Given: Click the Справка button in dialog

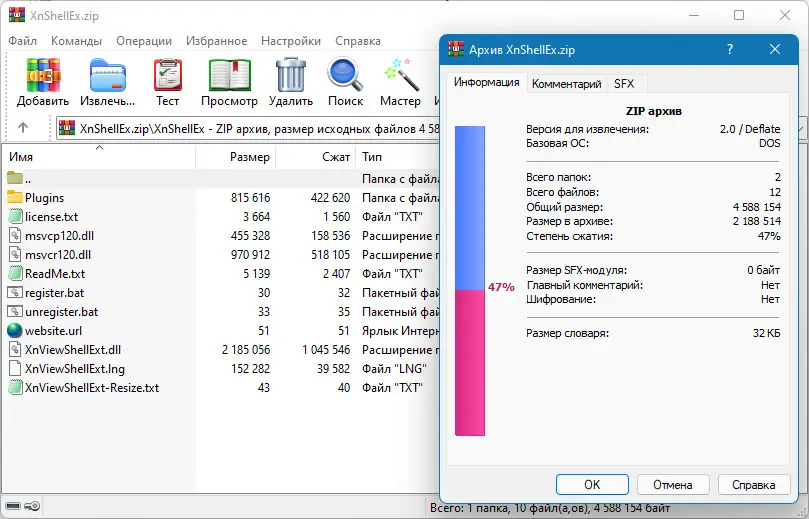Looking at the screenshot, I should tap(753, 484).
